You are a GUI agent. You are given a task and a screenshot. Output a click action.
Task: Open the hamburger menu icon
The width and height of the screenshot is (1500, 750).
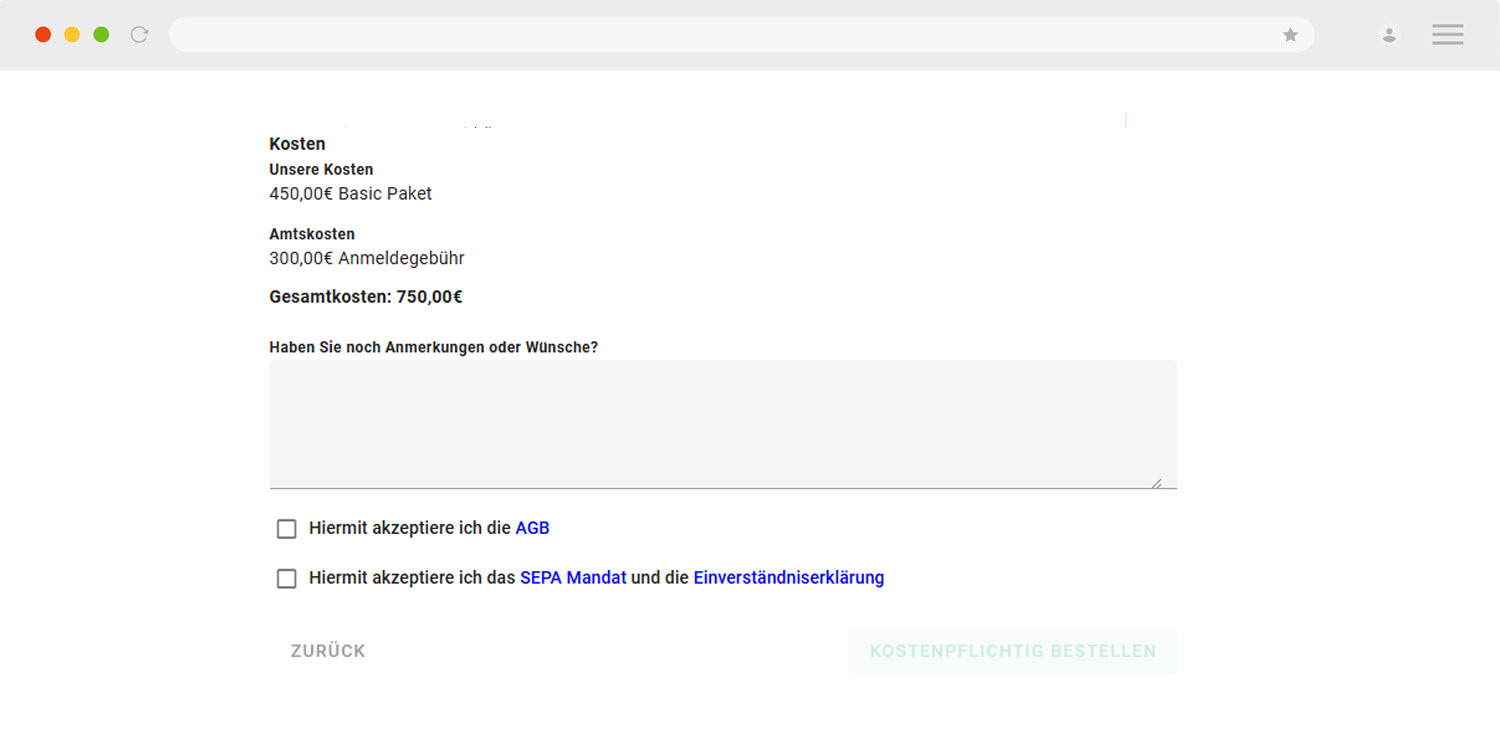tap(1447, 35)
